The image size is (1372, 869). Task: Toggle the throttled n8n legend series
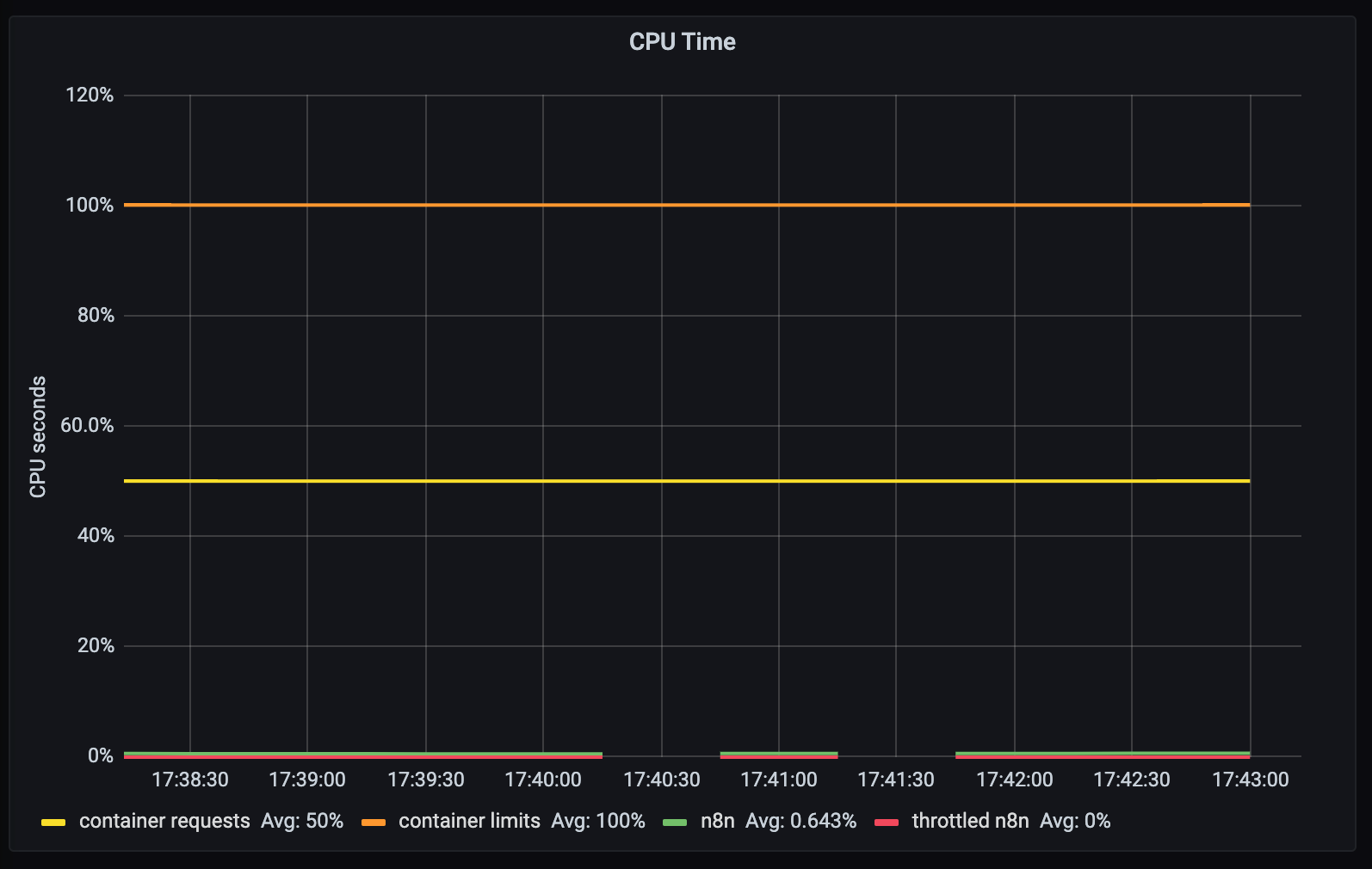pyautogui.click(x=970, y=821)
